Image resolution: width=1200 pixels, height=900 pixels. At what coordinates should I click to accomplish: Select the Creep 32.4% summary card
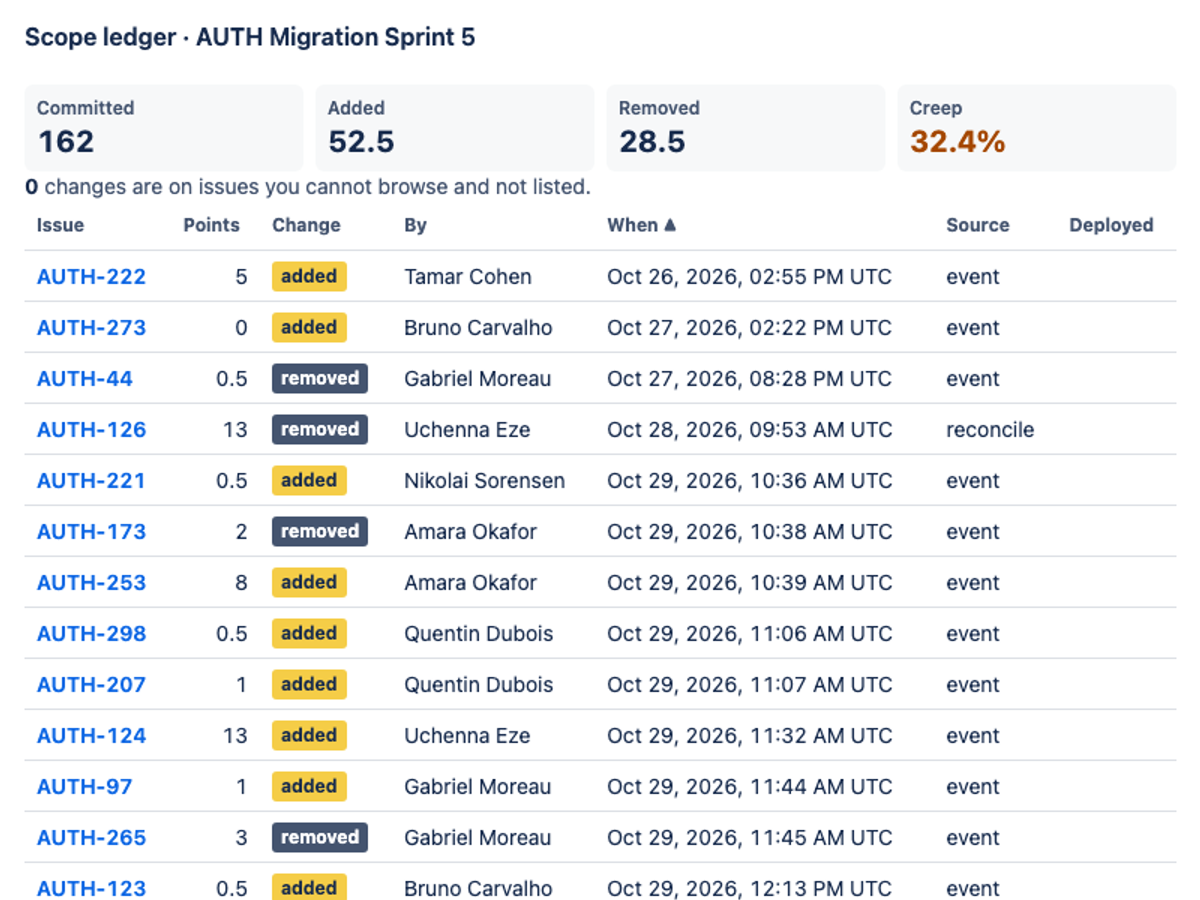(1037, 127)
